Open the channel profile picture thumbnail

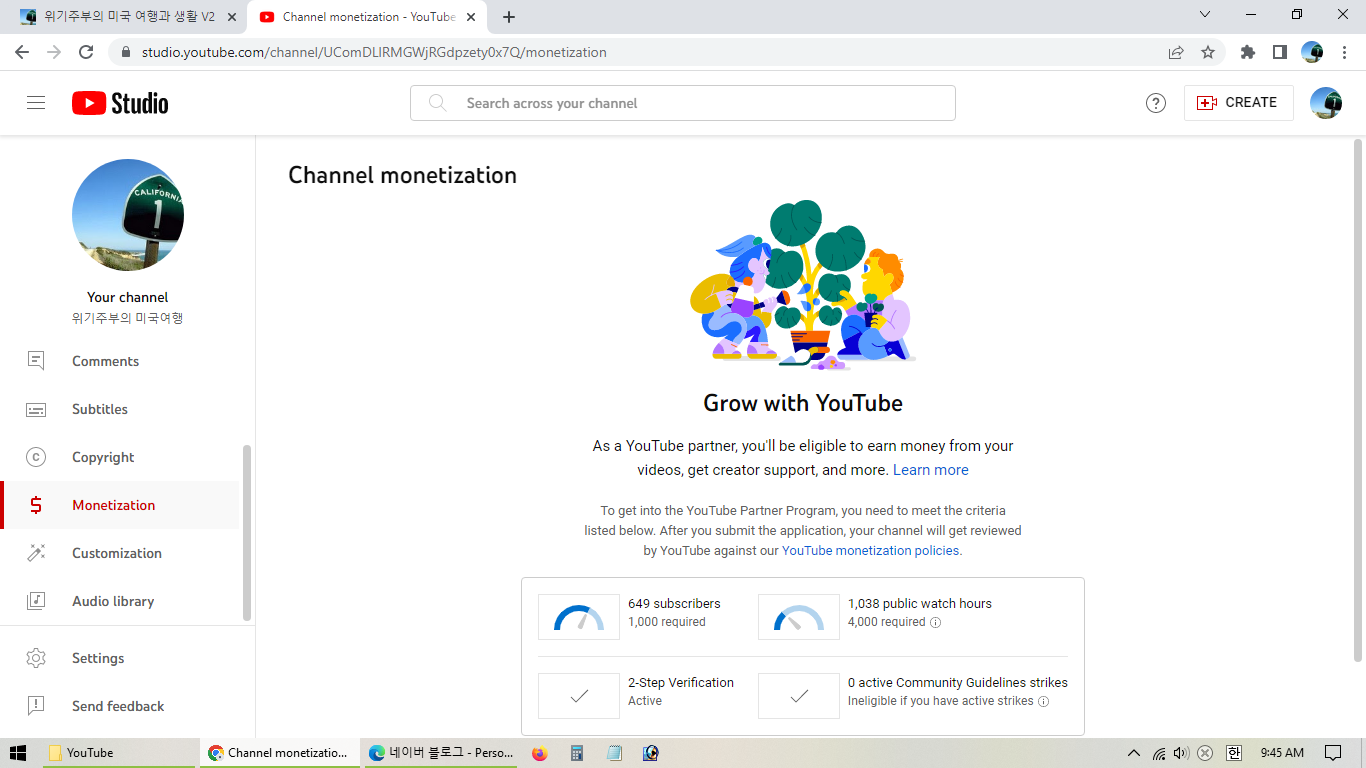tap(128, 215)
